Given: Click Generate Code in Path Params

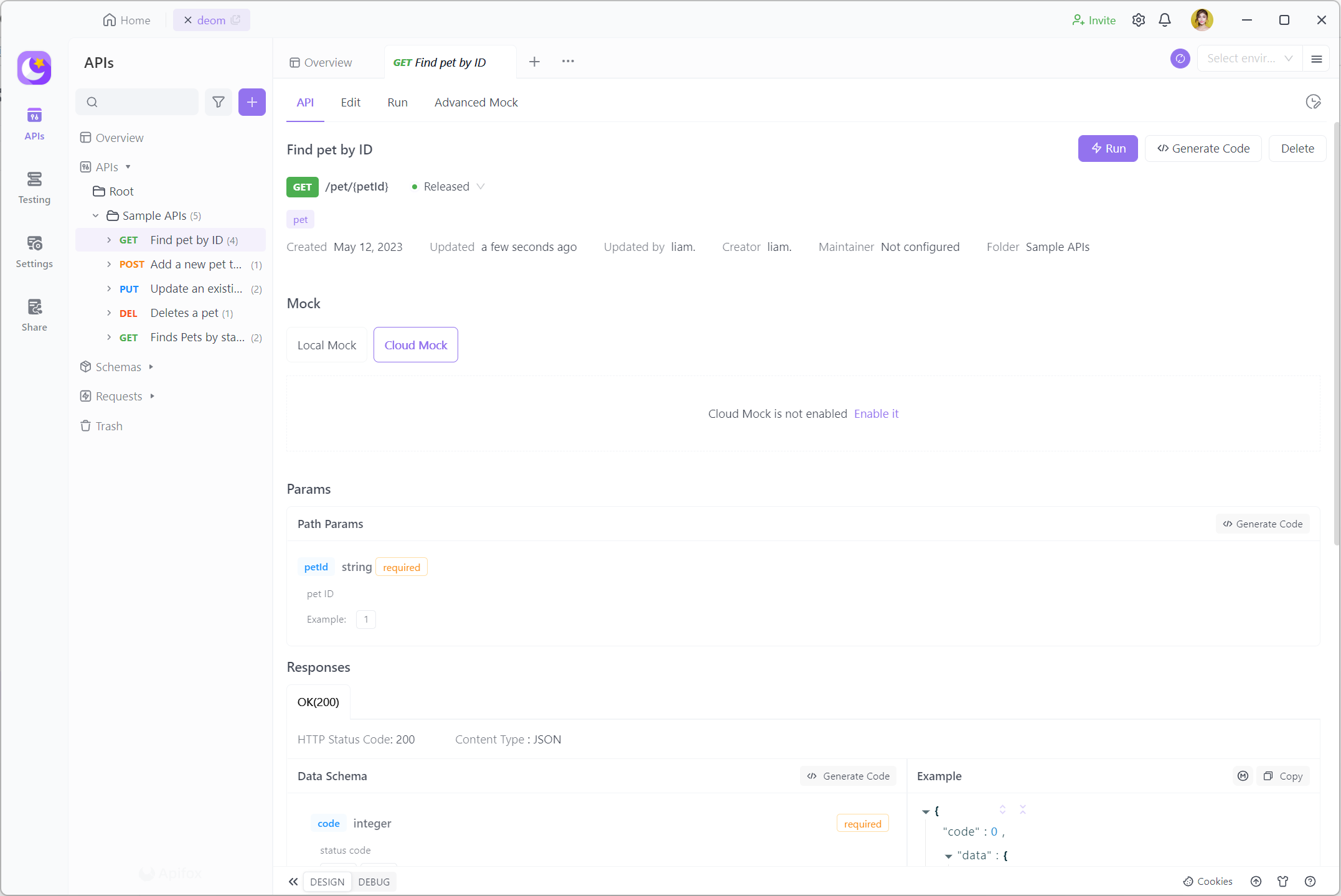Looking at the screenshot, I should point(1263,524).
